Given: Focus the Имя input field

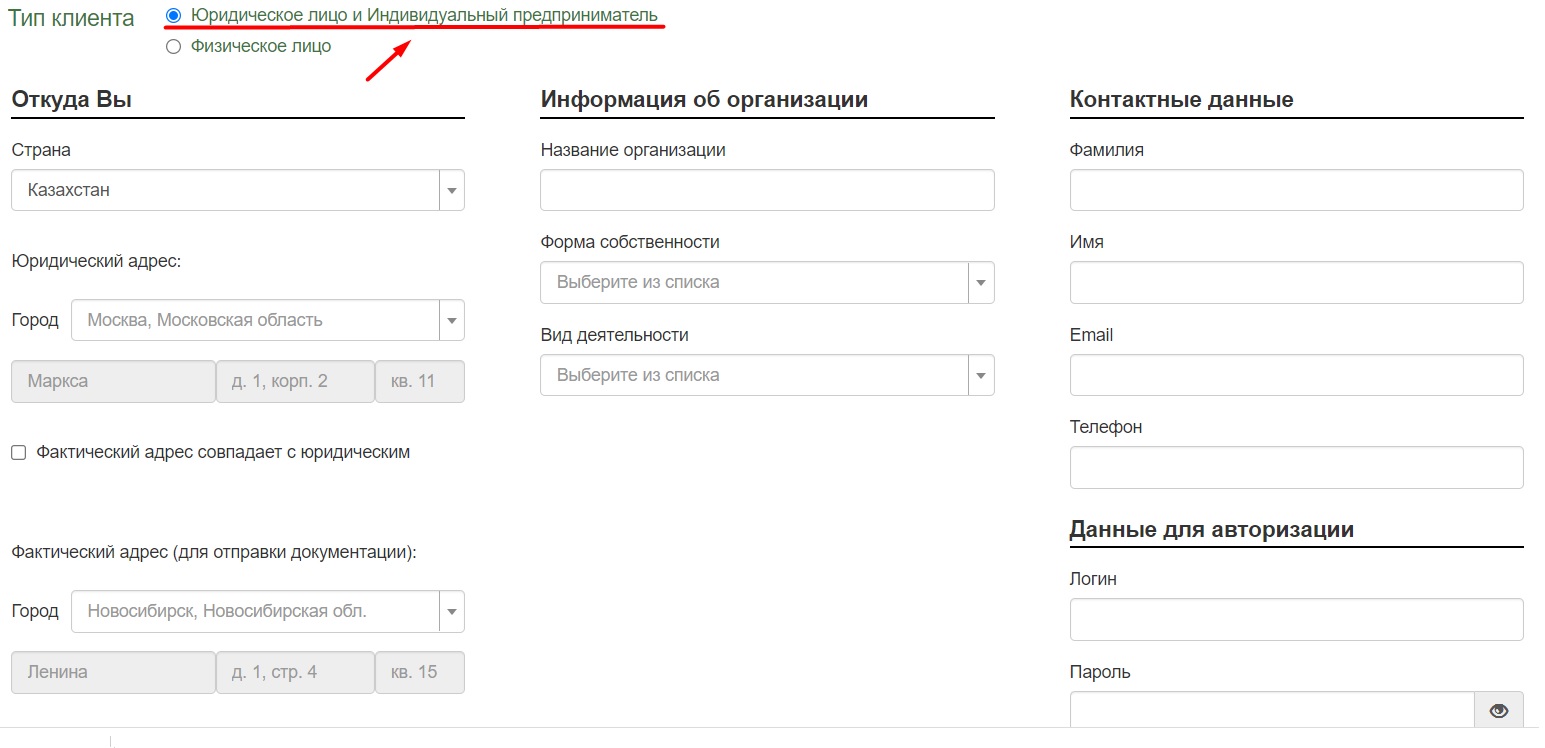Looking at the screenshot, I should [x=1296, y=282].
